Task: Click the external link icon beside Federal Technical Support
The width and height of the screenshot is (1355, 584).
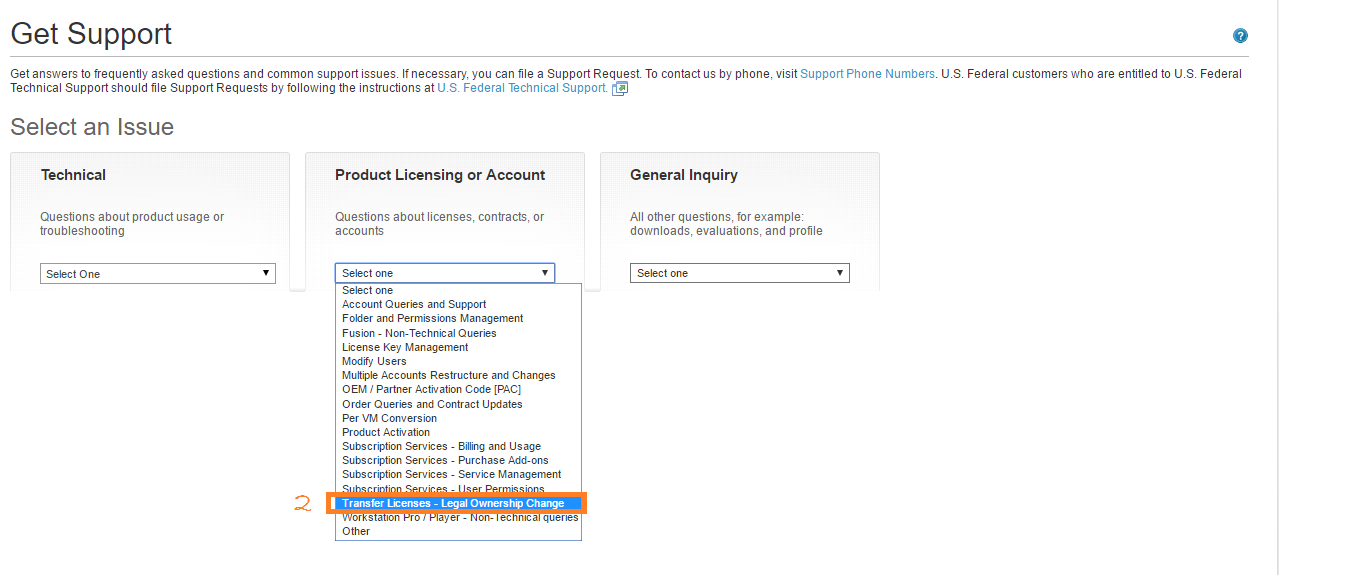Action: 619,88
